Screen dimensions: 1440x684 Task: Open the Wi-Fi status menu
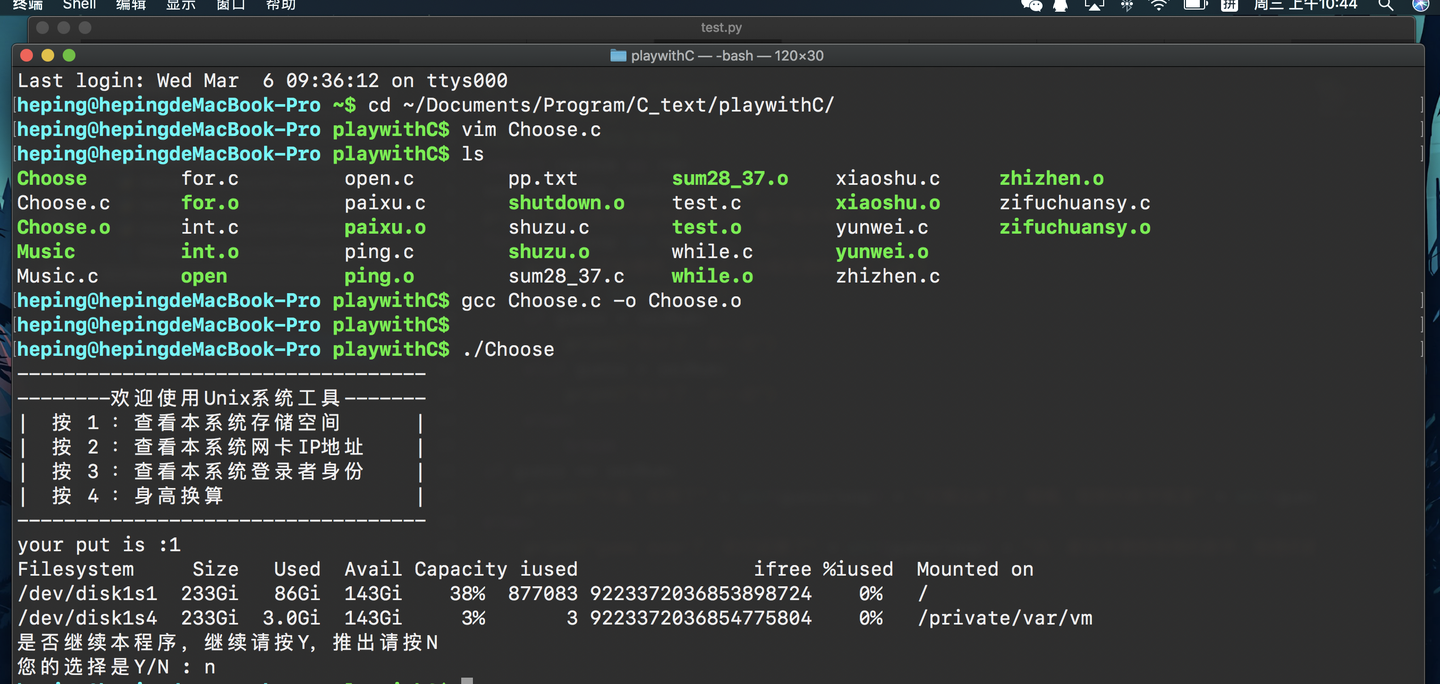coord(1159,5)
